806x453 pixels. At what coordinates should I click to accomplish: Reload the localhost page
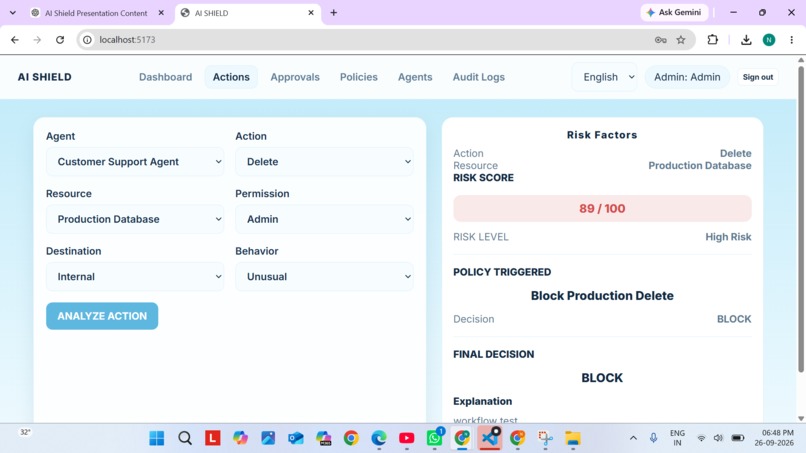coord(60,40)
